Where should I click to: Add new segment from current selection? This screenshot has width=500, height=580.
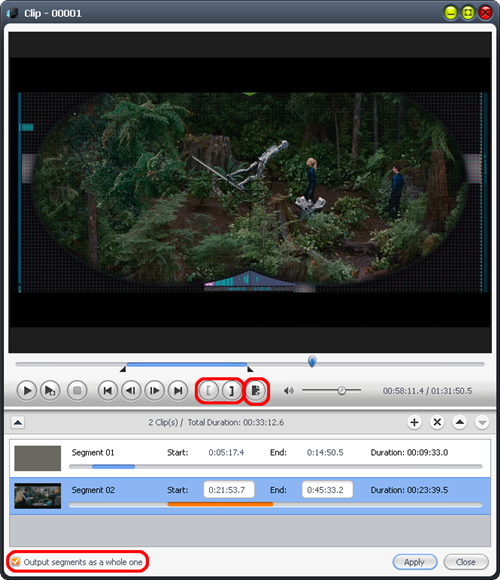(256, 391)
